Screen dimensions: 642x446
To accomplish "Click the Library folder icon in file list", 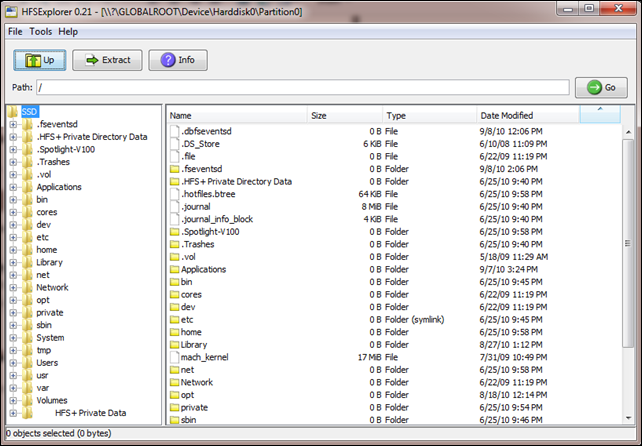I will click(x=175, y=345).
